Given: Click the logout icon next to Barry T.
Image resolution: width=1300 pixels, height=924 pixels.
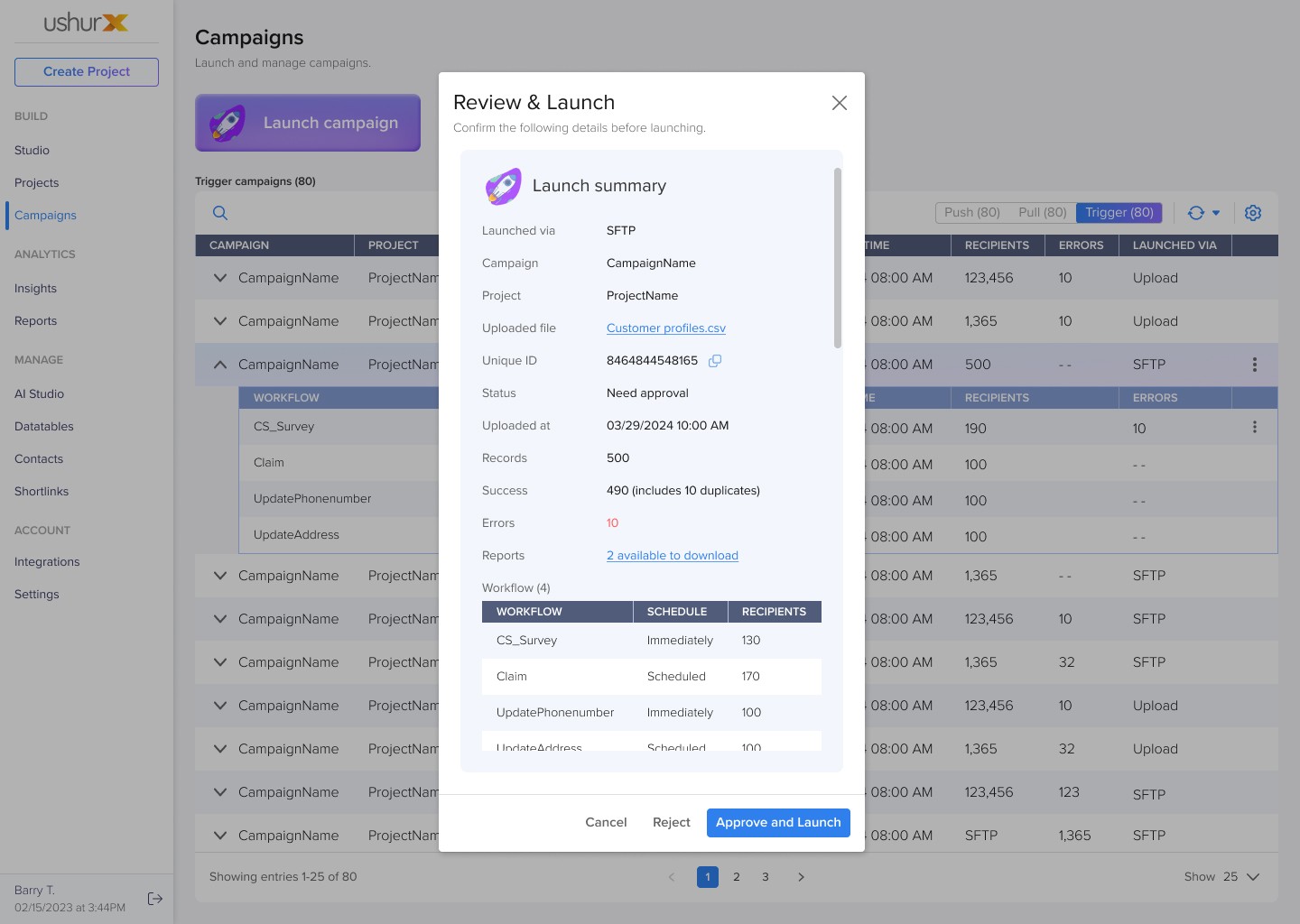Looking at the screenshot, I should (155, 899).
